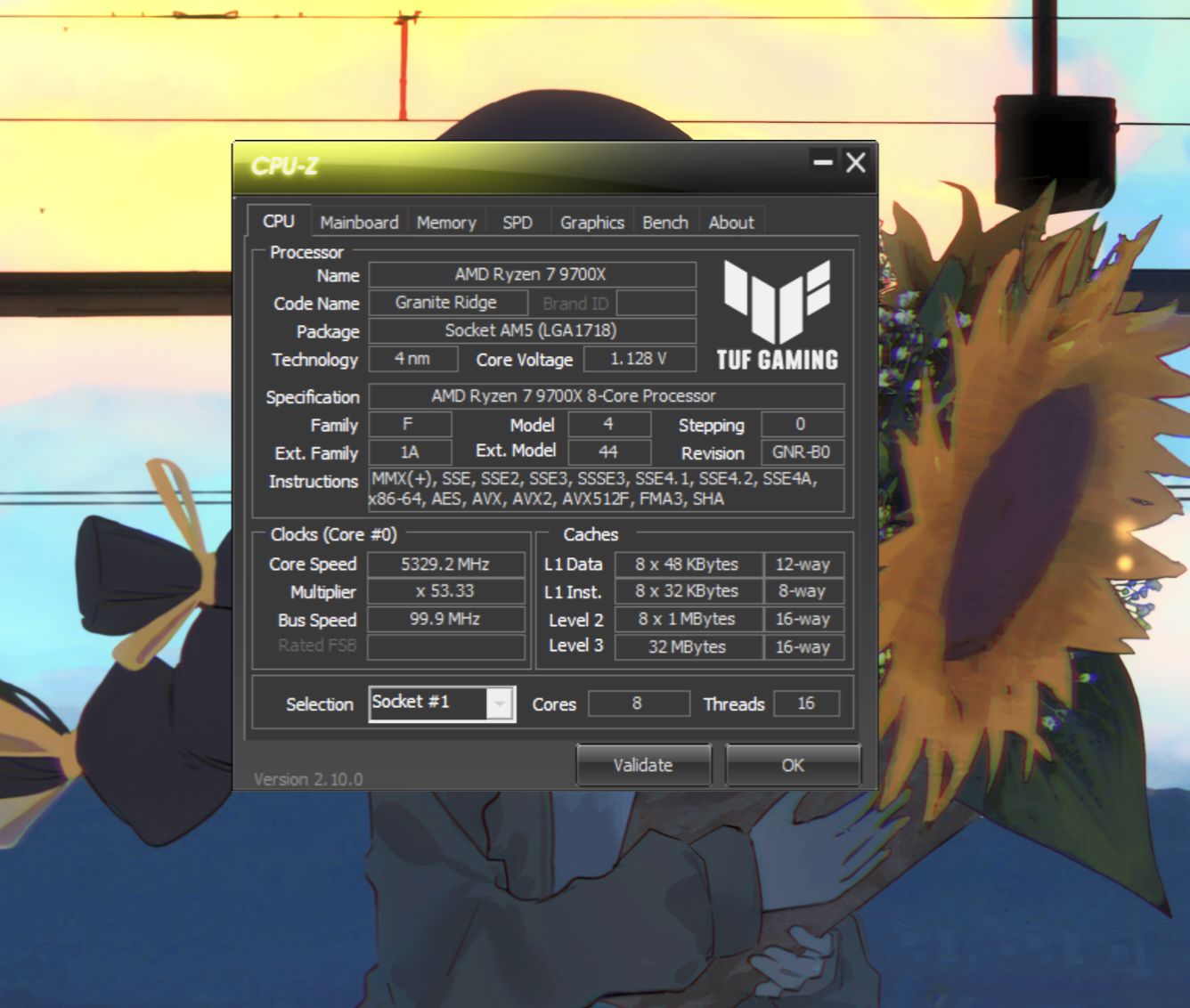Click the Version 2.10.0 label
Screen dimensions: 1190x1008
(308, 779)
